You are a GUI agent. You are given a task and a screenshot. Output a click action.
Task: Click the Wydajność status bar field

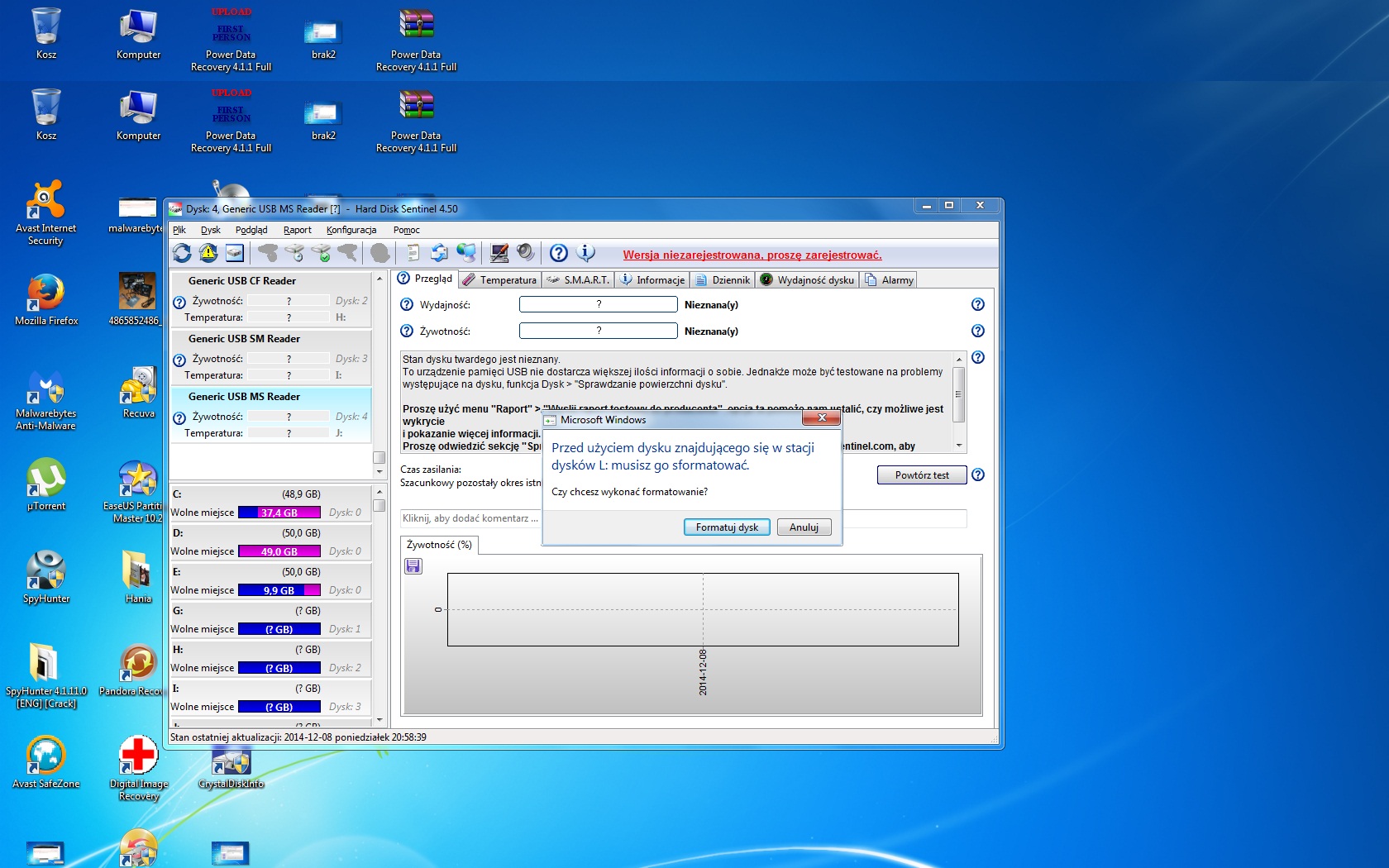coord(599,304)
